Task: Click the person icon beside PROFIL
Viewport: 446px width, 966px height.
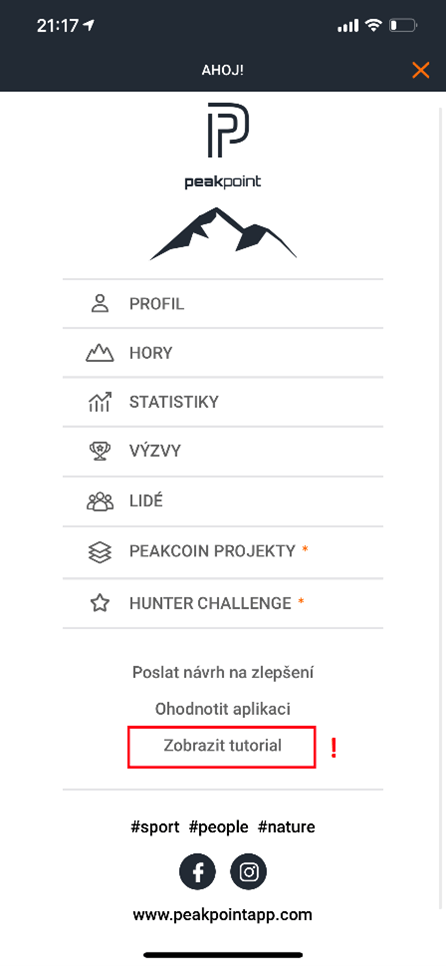Action: [100, 304]
